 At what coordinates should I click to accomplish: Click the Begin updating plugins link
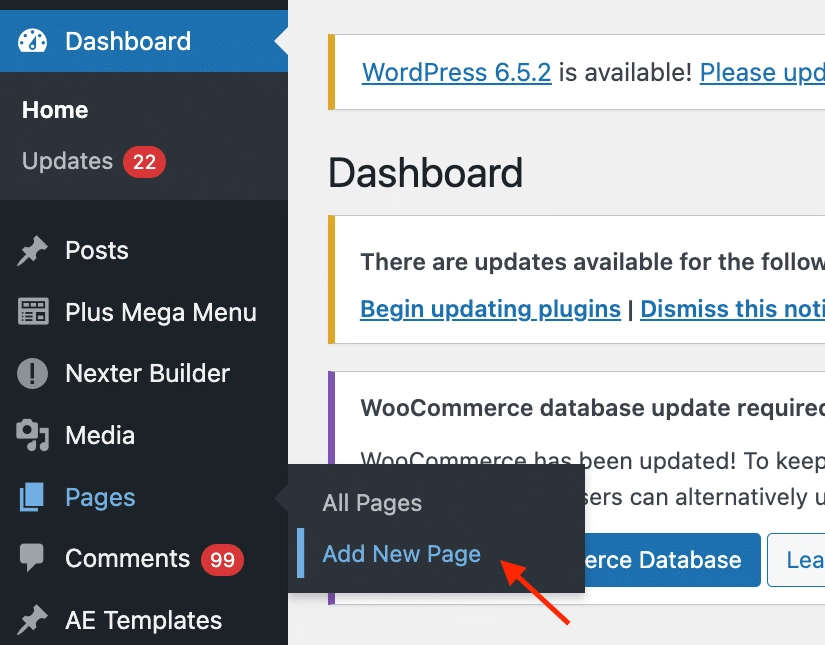(490, 309)
